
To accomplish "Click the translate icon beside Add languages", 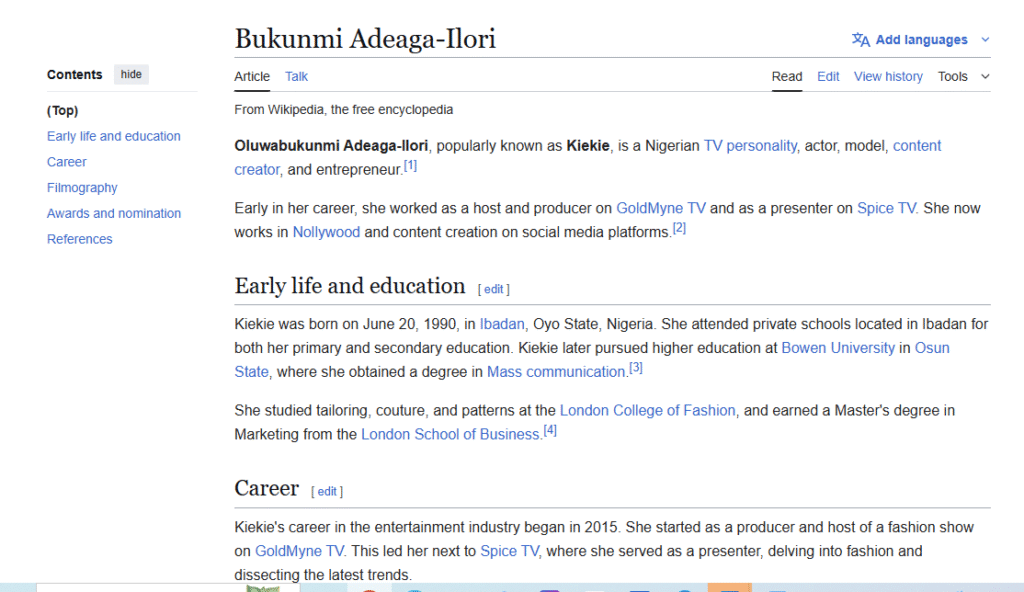I will 860,40.
